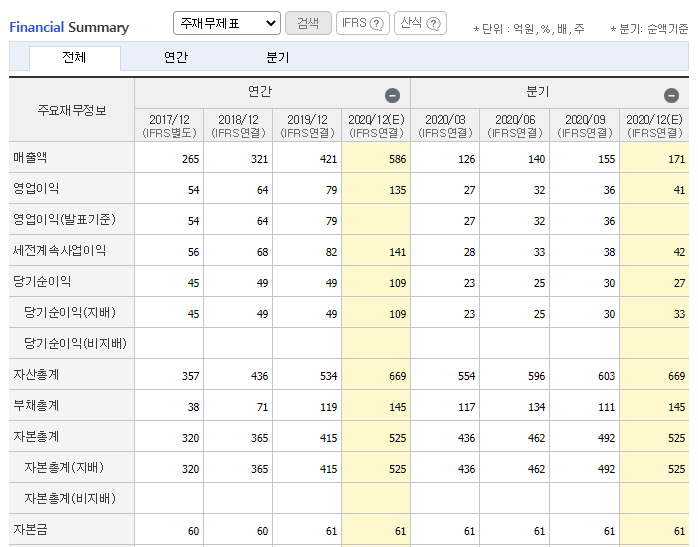This screenshot has height=547, width=698.
Task: Click the 영업이익 value 135
Action: [x=398, y=190]
